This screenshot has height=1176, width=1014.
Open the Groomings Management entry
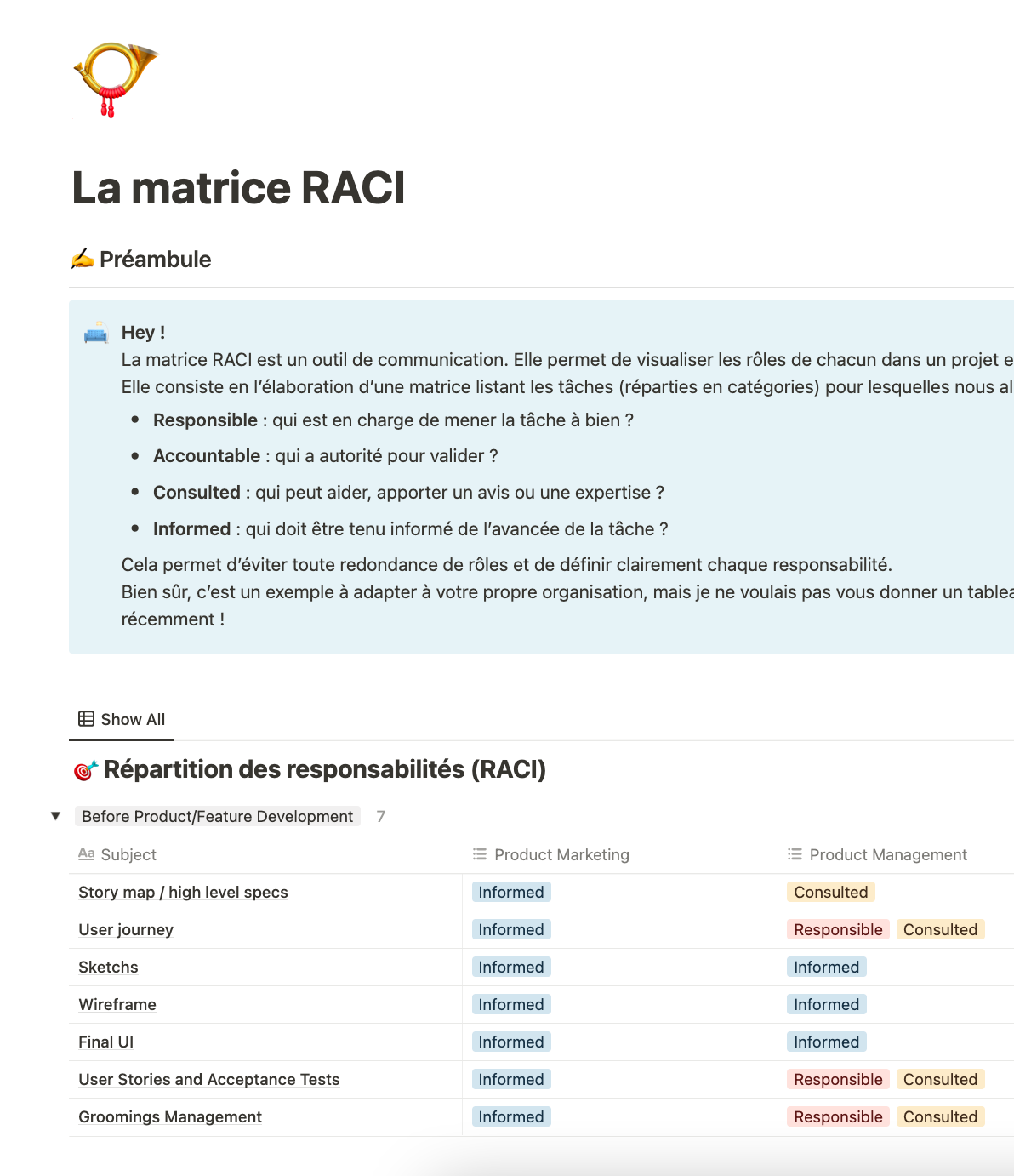pyautogui.click(x=170, y=1116)
